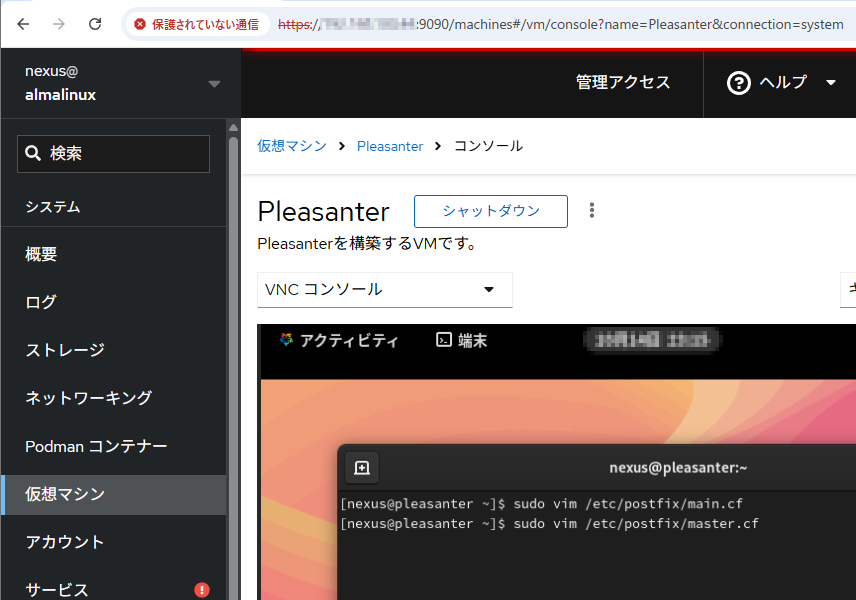
Task: Select ネットワーキング in the sidebar
Action: [x=89, y=398]
